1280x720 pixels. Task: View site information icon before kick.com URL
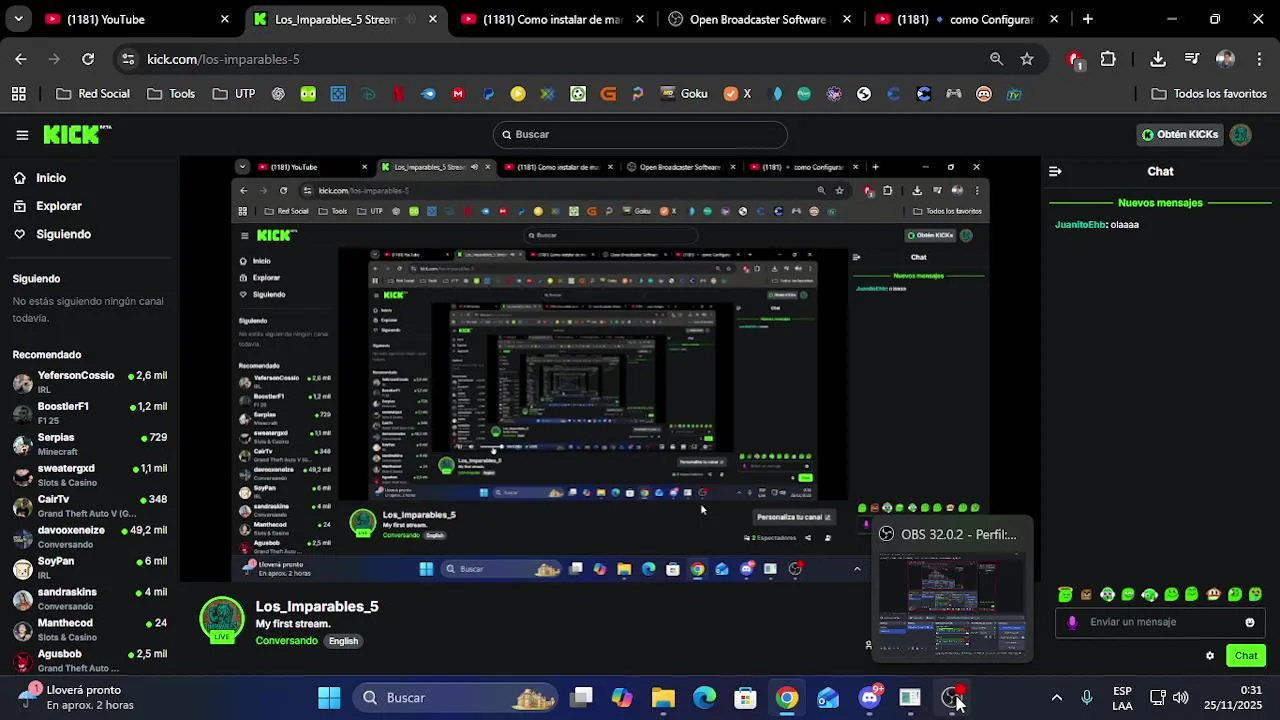(x=127, y=59)
